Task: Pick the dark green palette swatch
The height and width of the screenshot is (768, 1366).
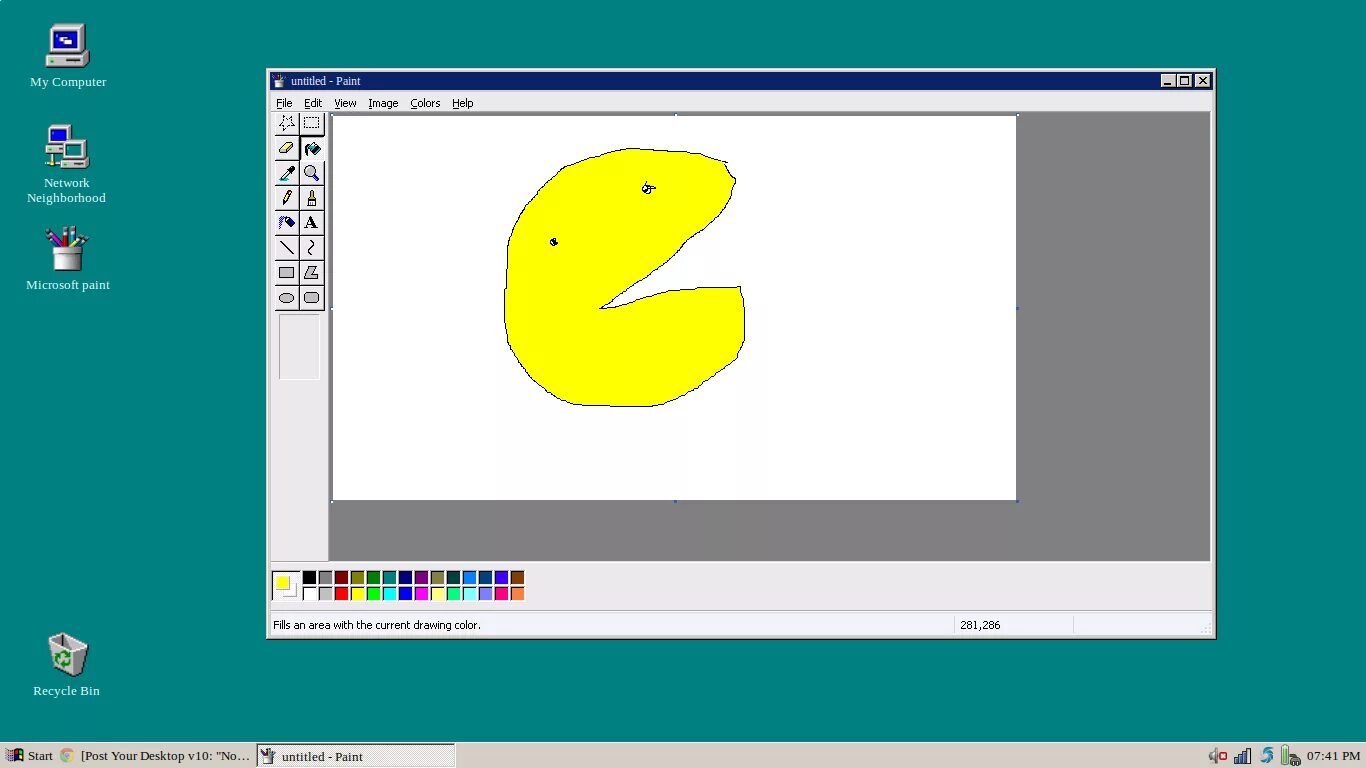Action: tap(373, 578)
